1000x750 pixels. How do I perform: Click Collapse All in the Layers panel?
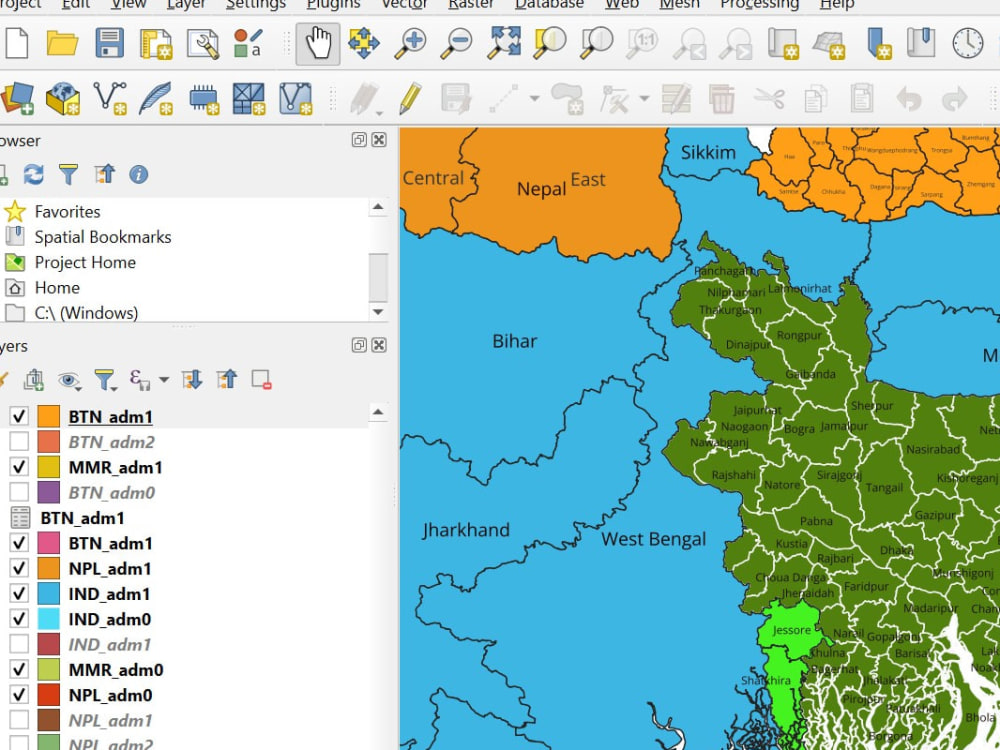point(226,379)
